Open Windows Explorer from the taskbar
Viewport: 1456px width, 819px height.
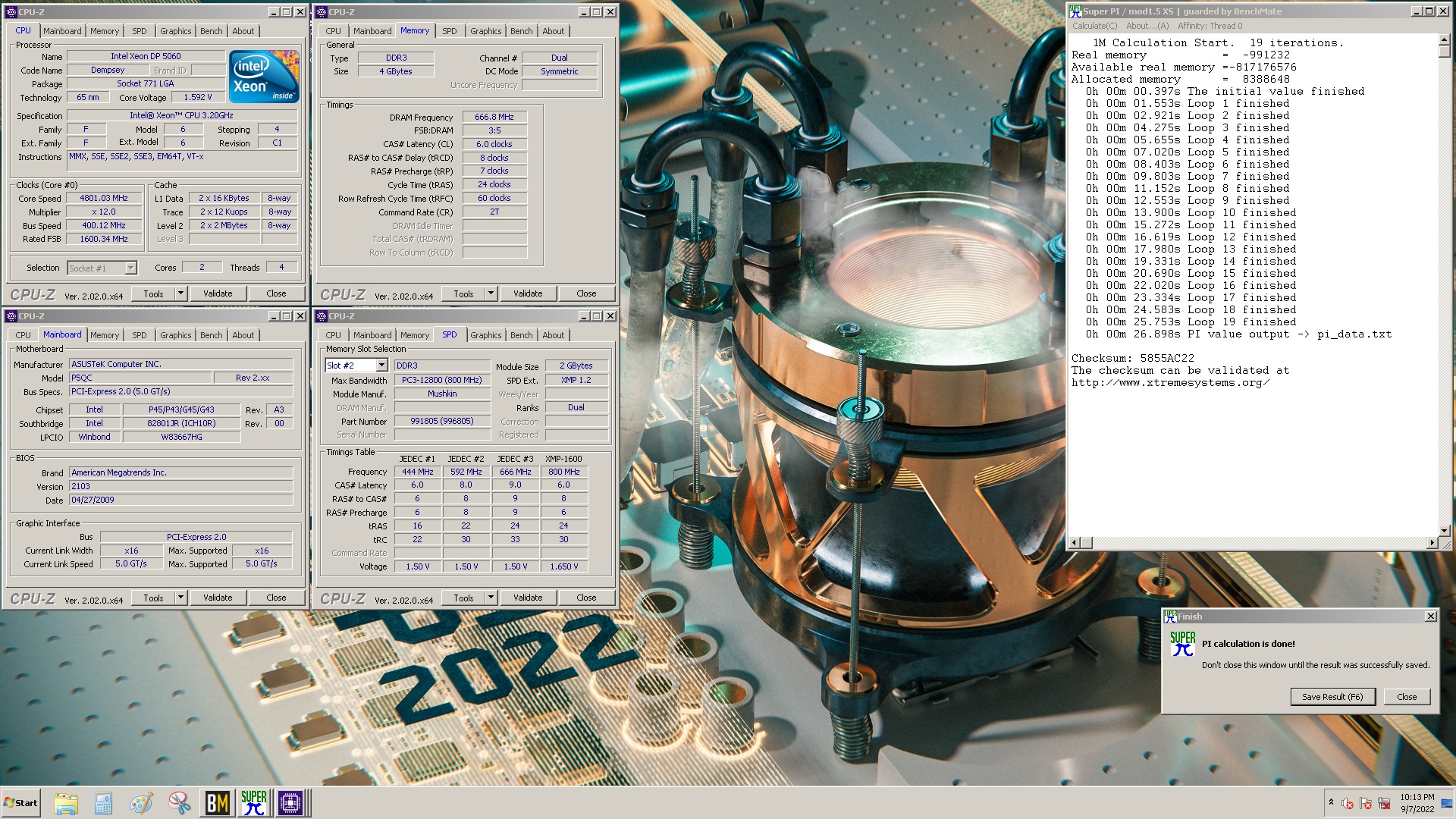pyautogui.click(x=66, y=803)
